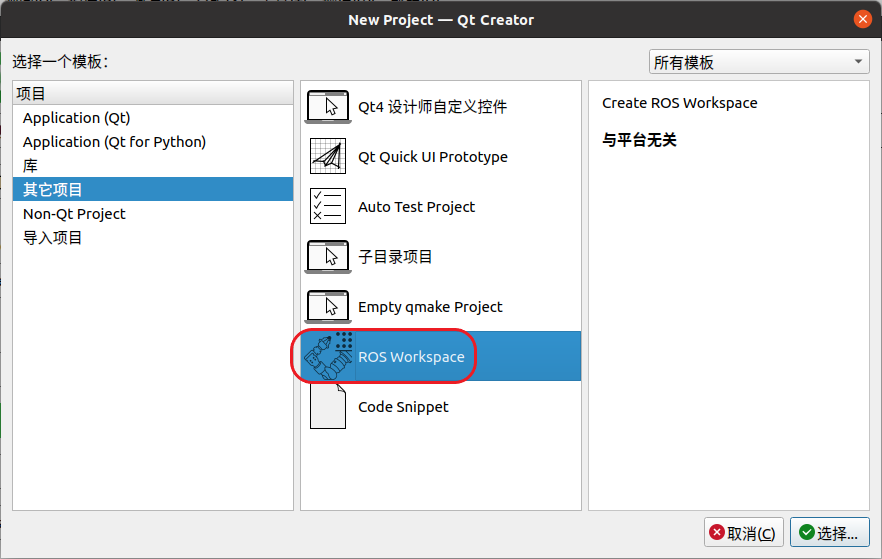Click the 取消(C) cancel button
882x559 pixels.
tap(744, 533)
